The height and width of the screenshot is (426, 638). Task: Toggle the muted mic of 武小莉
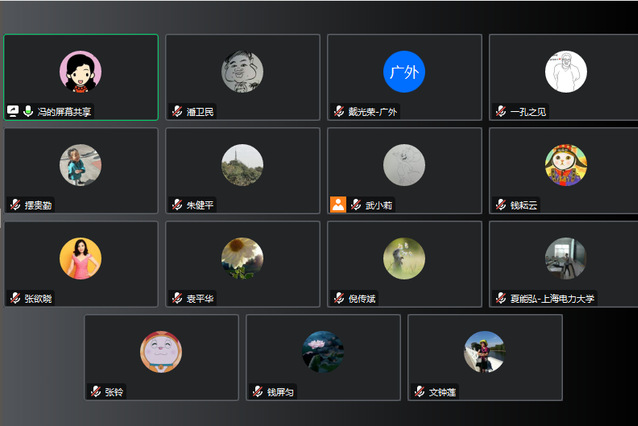coord(356,205)
